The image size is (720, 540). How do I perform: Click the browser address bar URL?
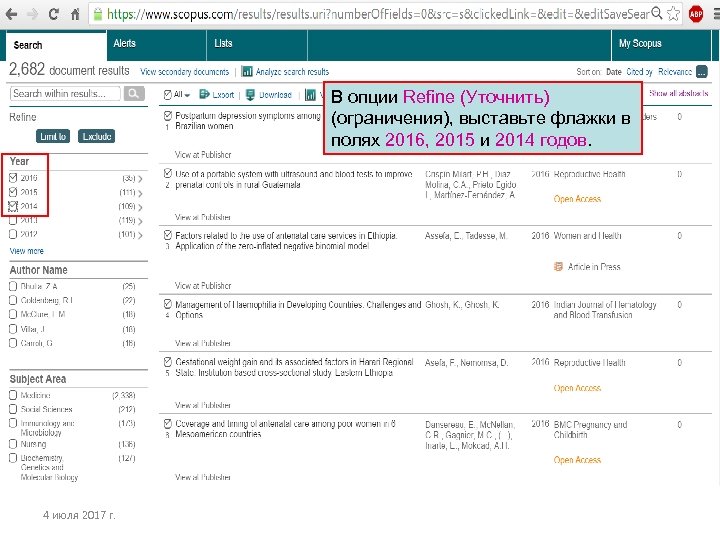tap(378, 14)
